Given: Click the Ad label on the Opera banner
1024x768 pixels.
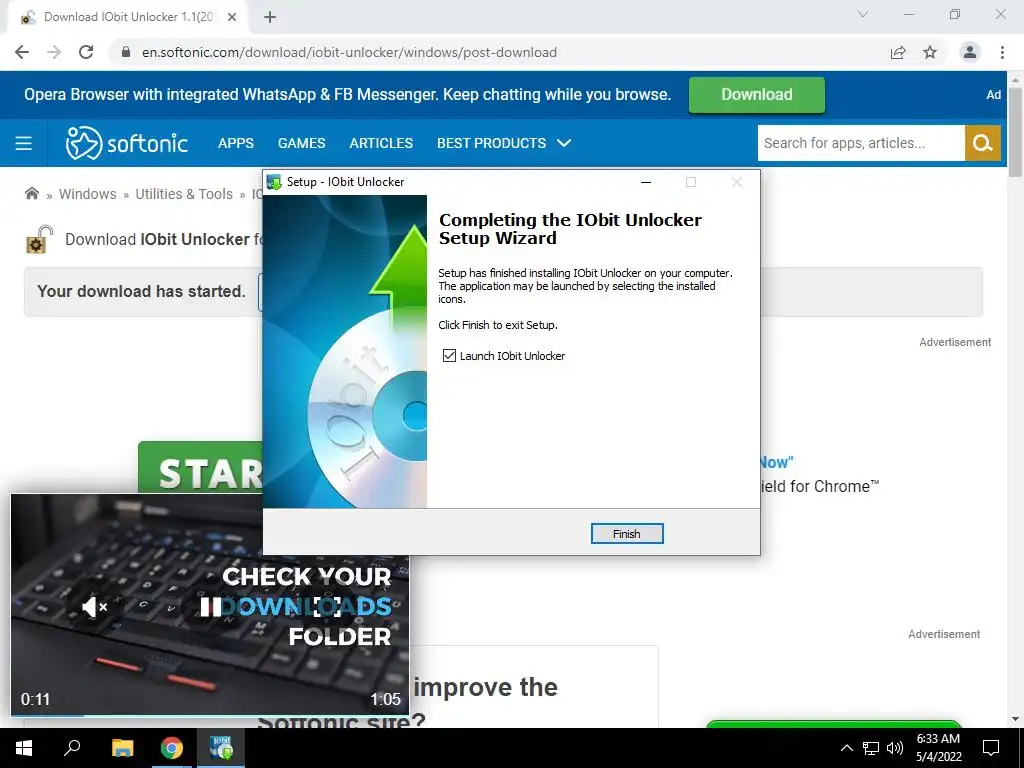Looking at the screenshot, I should tap(993, 95).
